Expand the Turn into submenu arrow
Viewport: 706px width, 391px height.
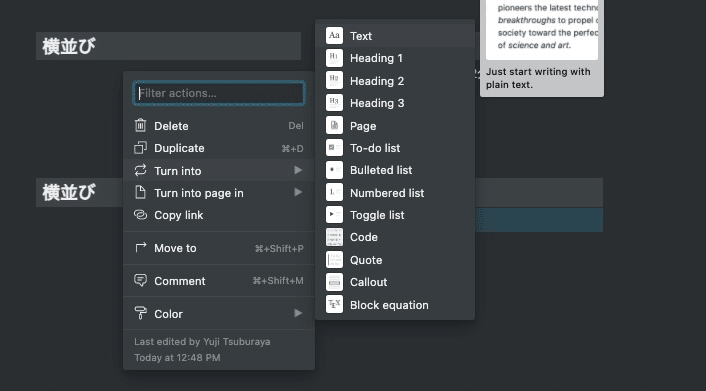(298, 170)
